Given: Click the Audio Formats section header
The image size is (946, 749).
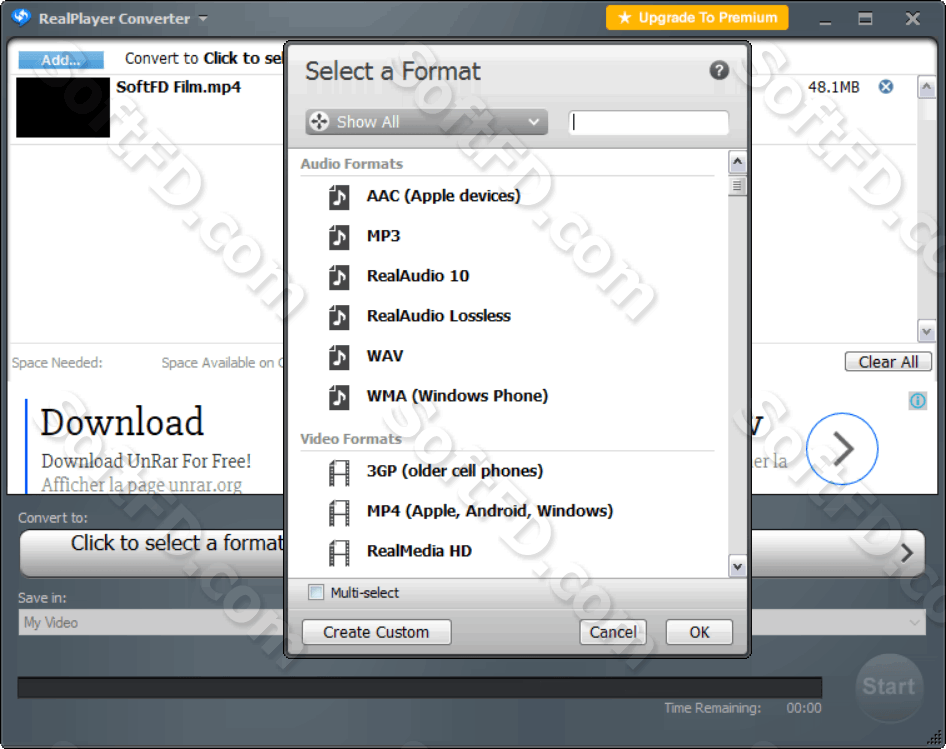Looking at the screenshot, I should (352, 164).
